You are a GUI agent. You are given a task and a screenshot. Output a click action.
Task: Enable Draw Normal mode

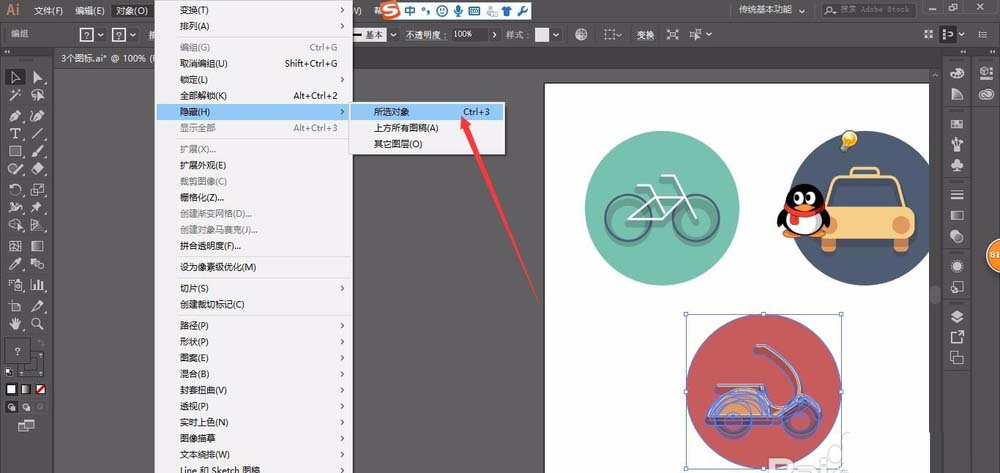(x=11, y=407)
